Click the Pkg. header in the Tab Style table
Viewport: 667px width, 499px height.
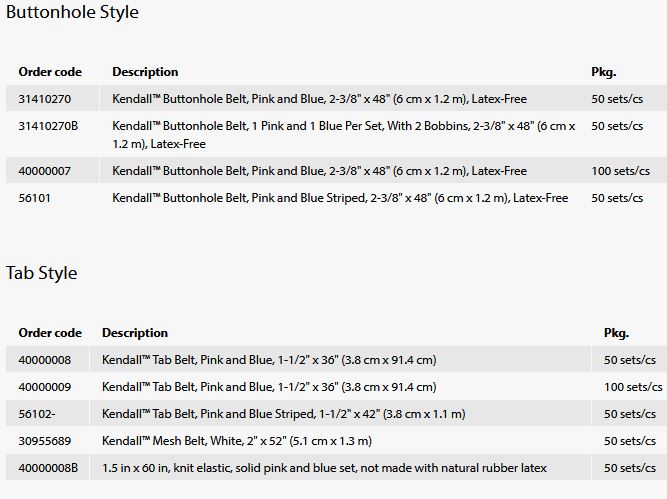pos(616,333)
